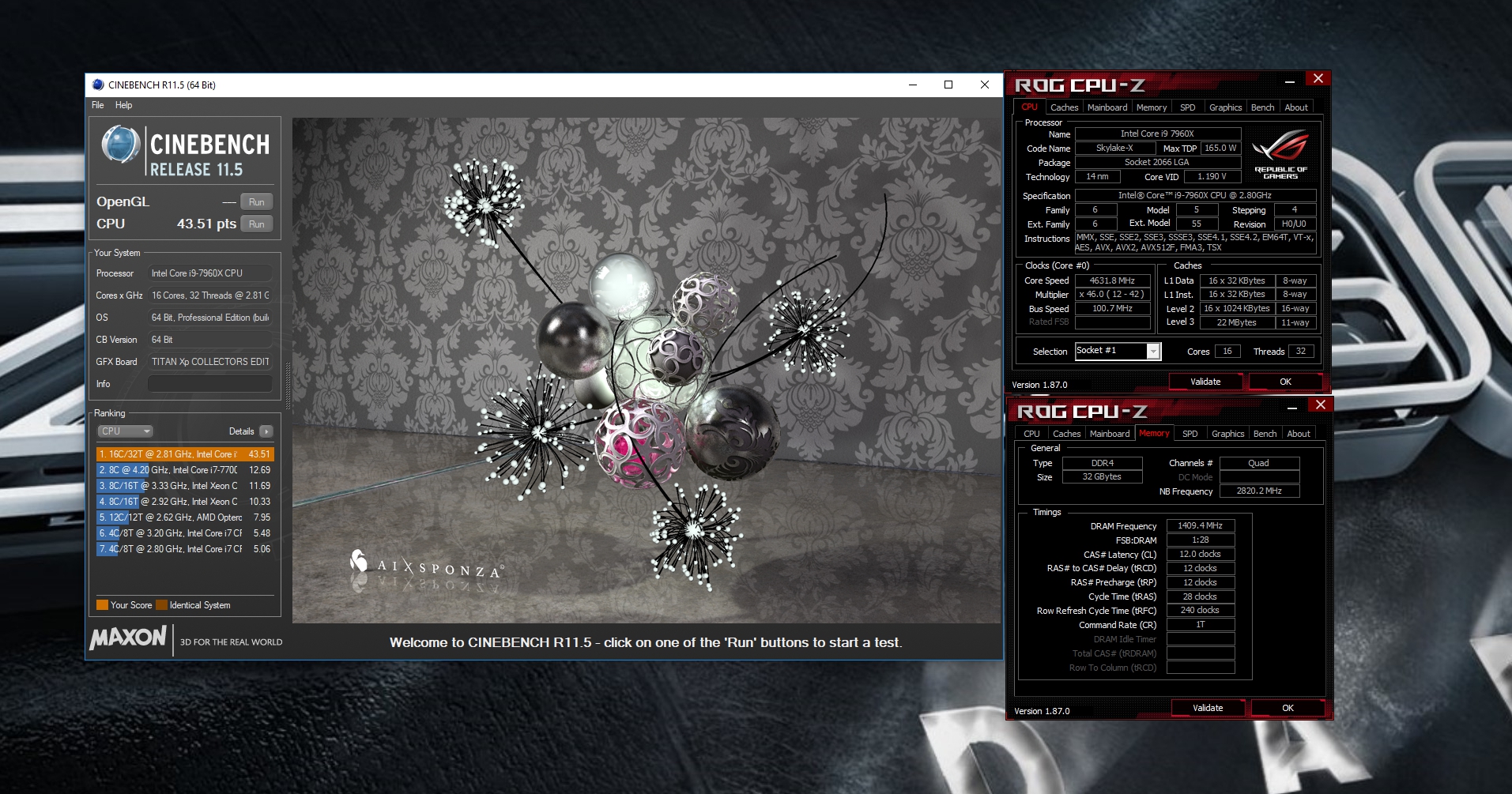Close the lower ROG CPU-Z window
The width and height of the screenshot is (1512, 794).
1320,405
